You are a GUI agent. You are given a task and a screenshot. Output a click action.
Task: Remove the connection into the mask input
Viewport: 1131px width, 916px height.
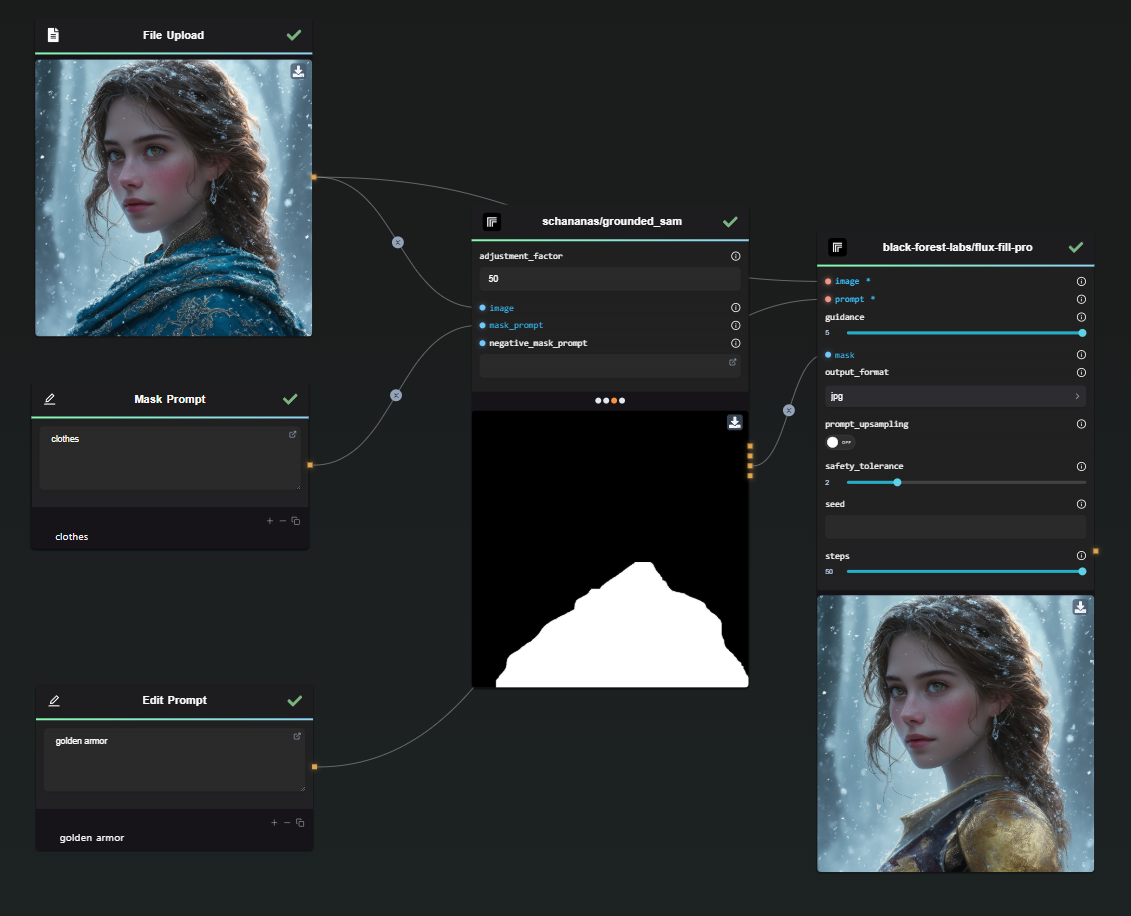[x=789, y=410]
